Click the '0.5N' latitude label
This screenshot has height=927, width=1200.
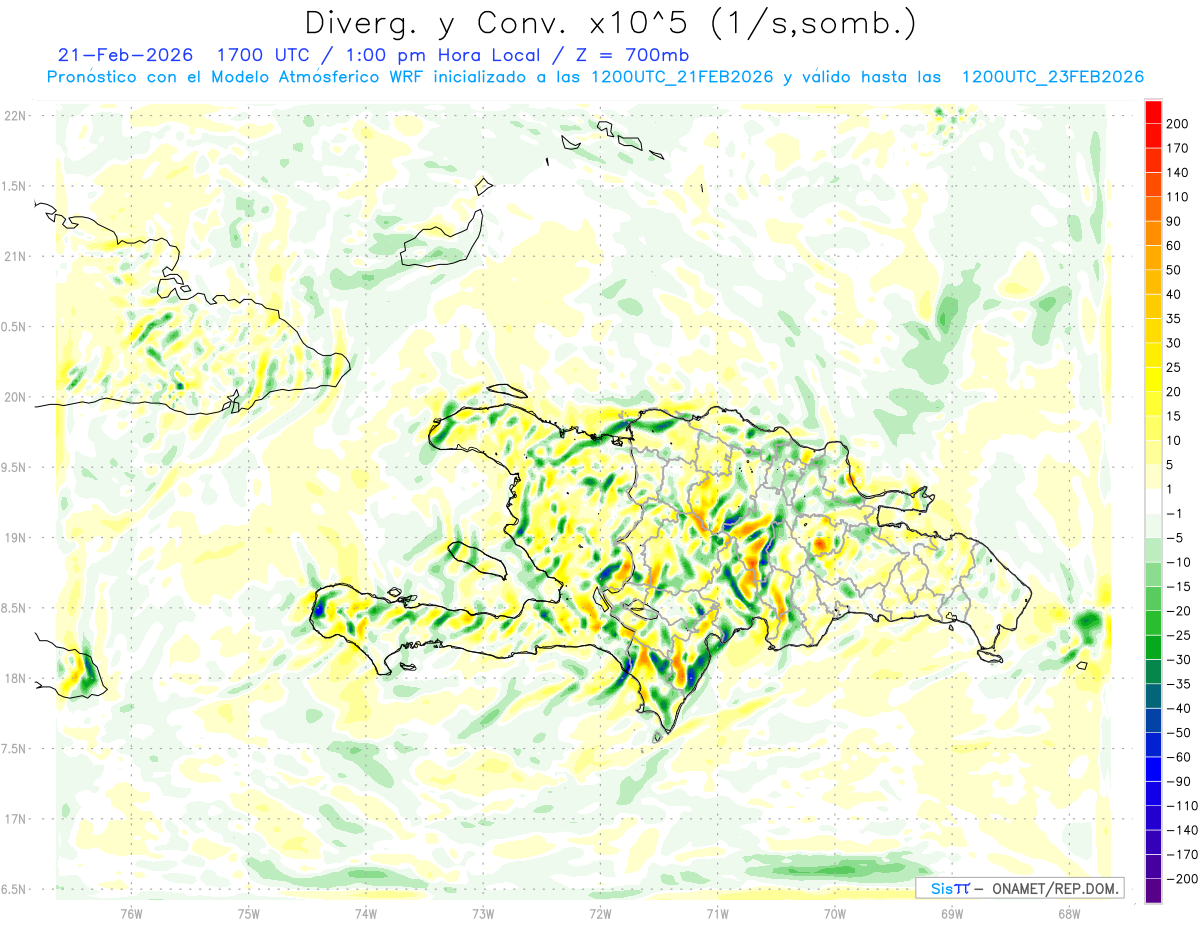point(15,327)
